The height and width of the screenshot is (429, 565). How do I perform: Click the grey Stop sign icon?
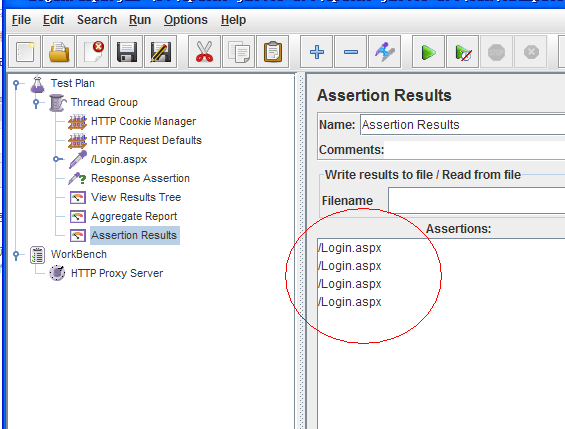point(497,52)
